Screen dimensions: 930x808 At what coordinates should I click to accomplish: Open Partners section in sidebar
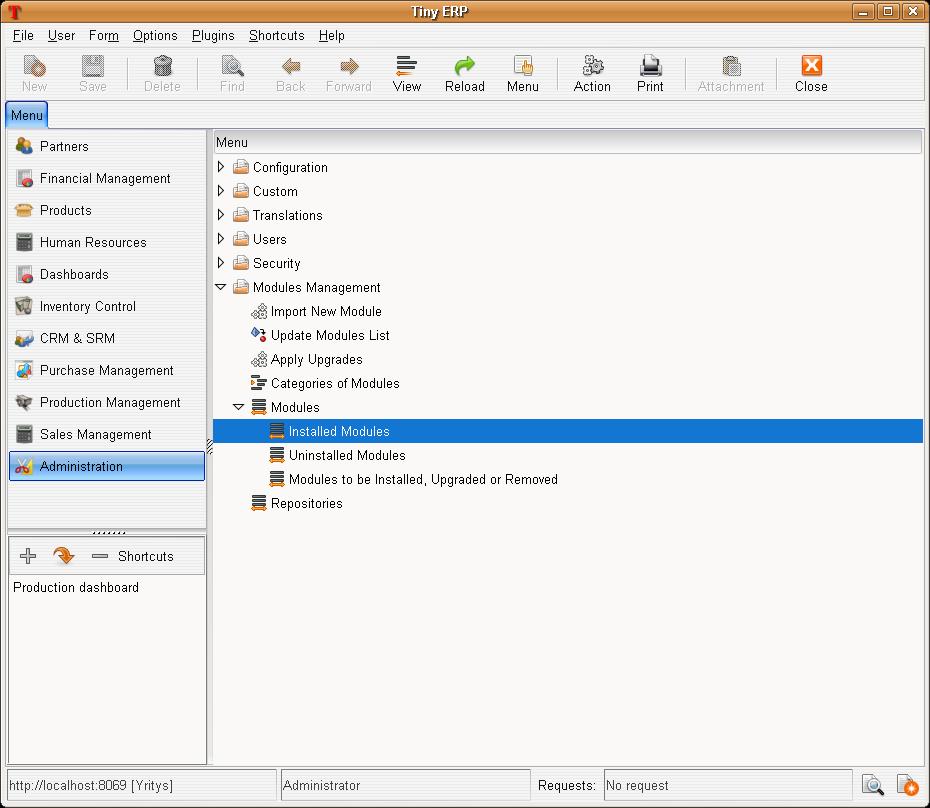[x=107, y=147]
